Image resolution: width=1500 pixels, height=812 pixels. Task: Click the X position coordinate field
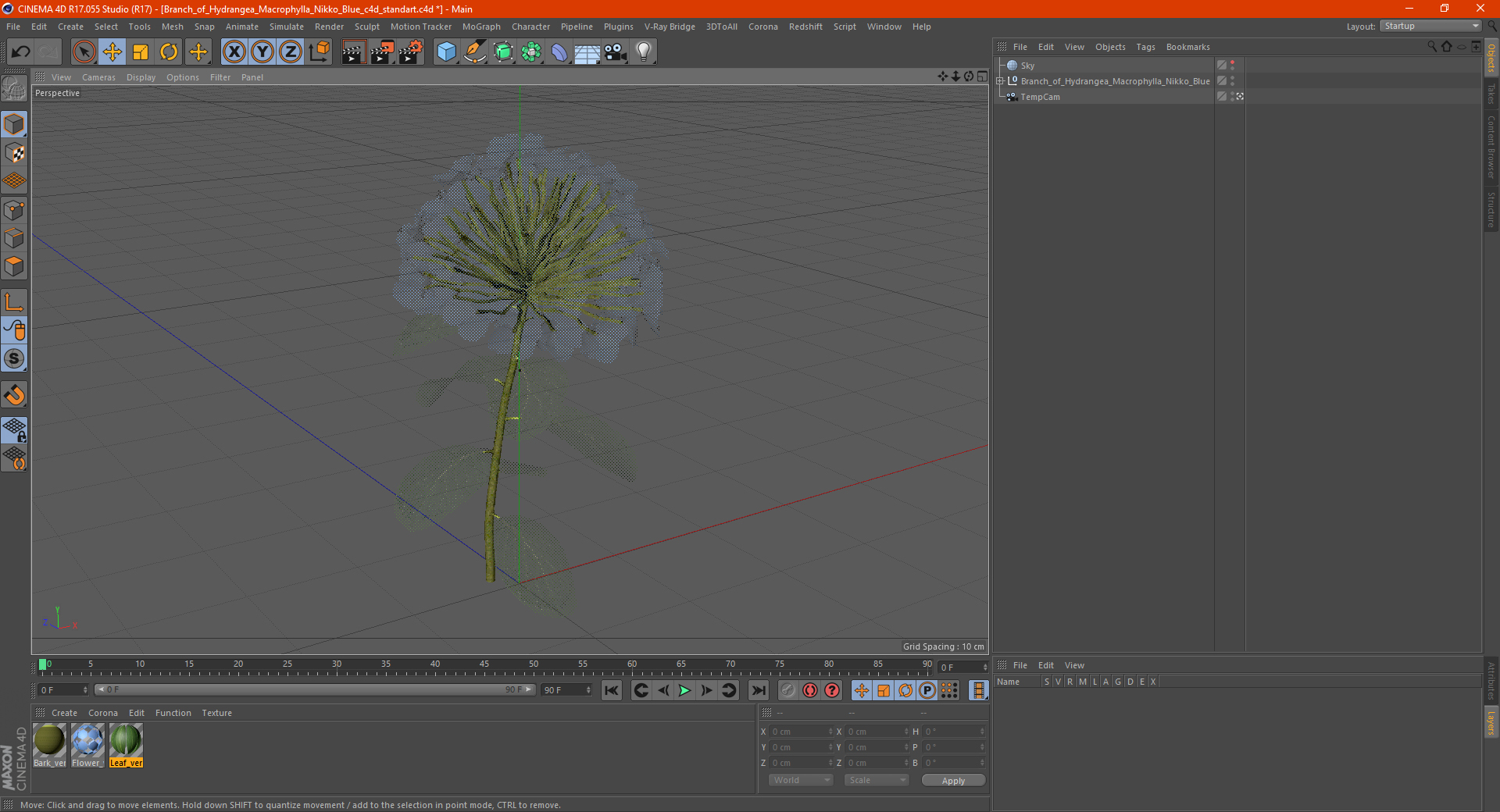click(800, 732)
